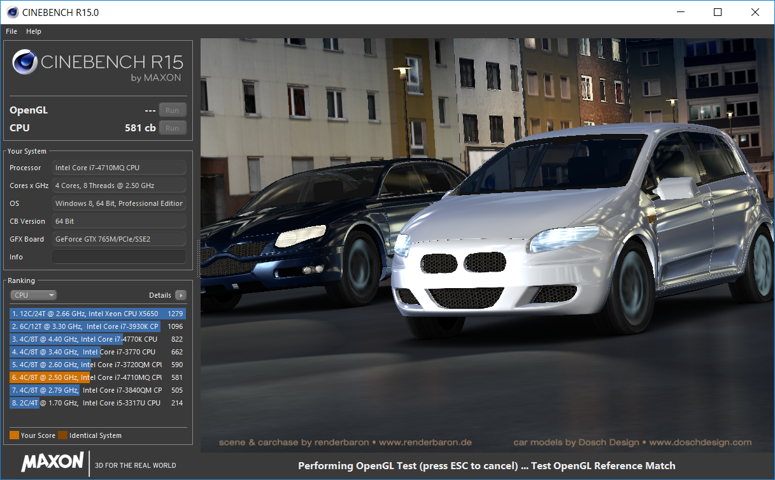Minimize the Cinebench window
775x480 pixels.
pos(681,12)
